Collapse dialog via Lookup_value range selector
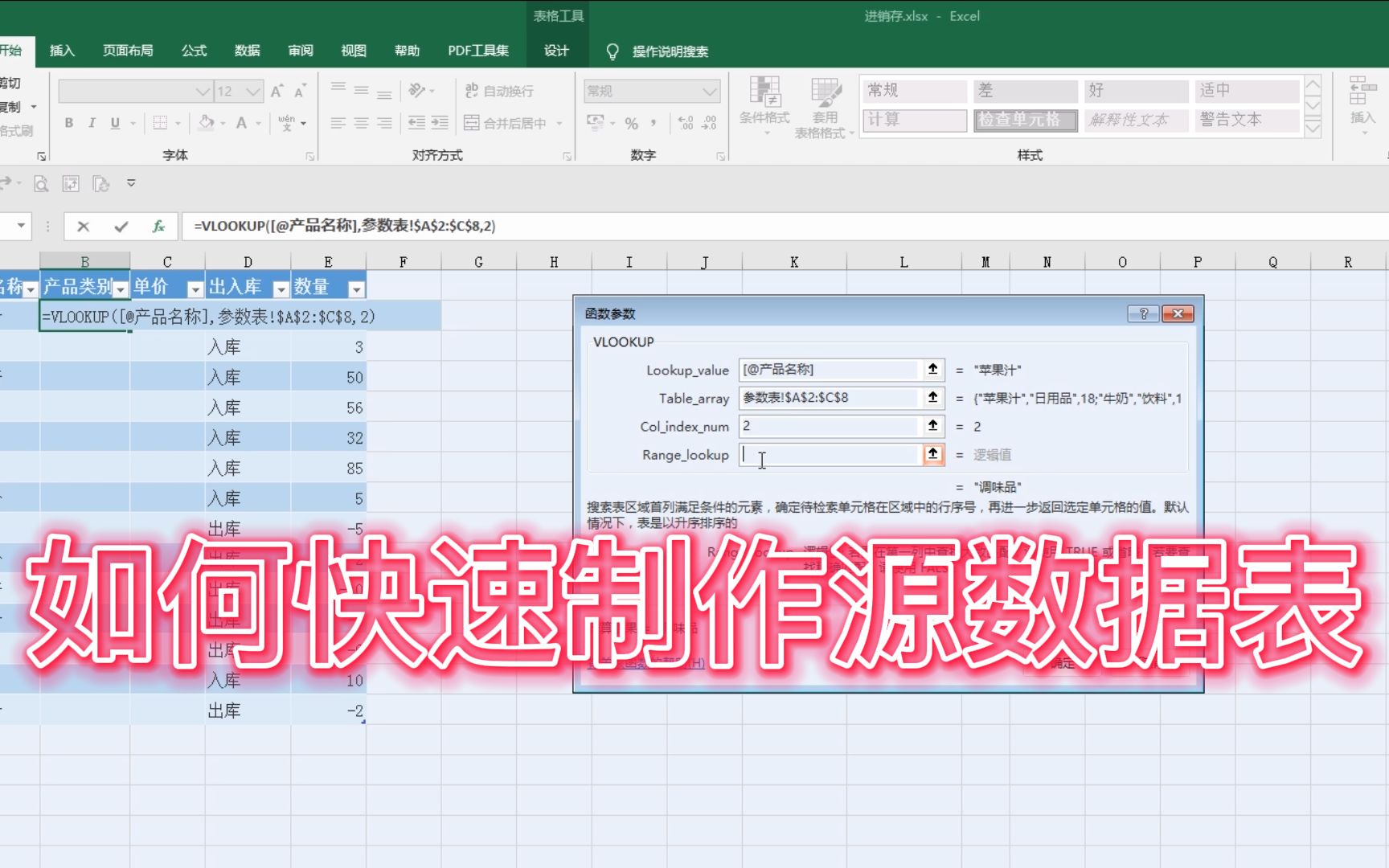 [x=932, y=370]
